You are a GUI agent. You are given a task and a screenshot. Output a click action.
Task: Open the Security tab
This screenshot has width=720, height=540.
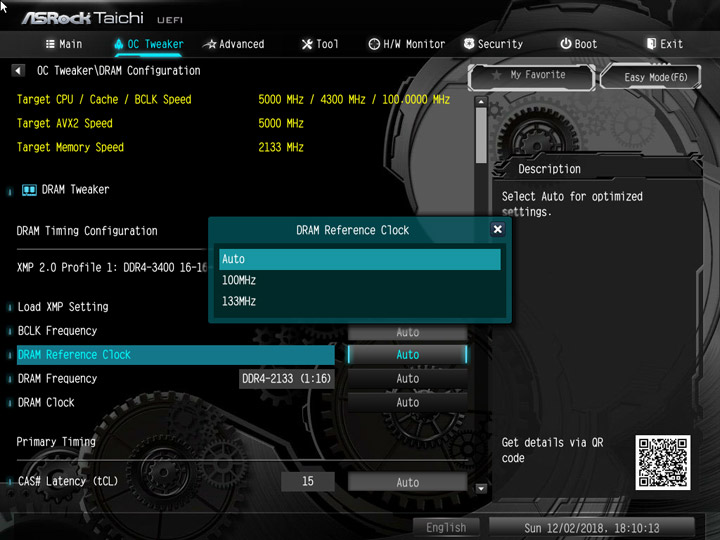[494, 44]
